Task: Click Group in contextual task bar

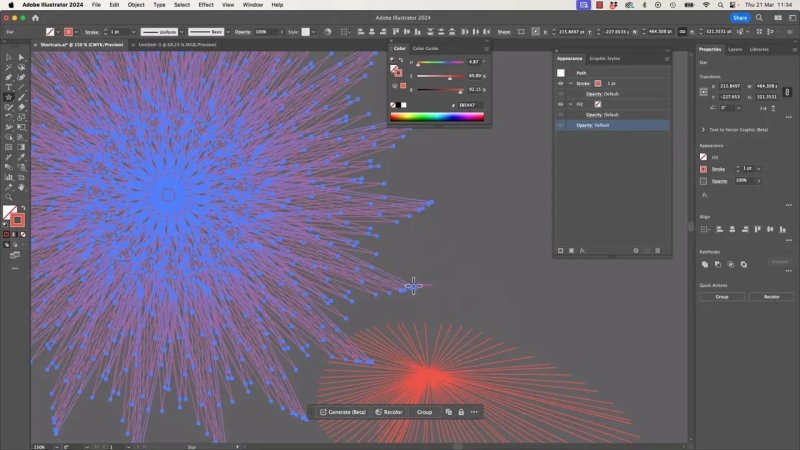Action: pyautogui.click(x=424, y=412)
